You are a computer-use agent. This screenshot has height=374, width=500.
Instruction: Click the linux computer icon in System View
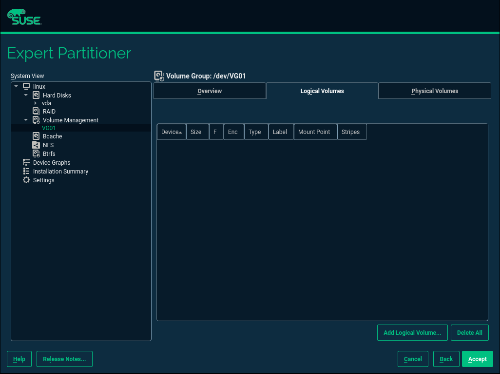click(26, 86)
